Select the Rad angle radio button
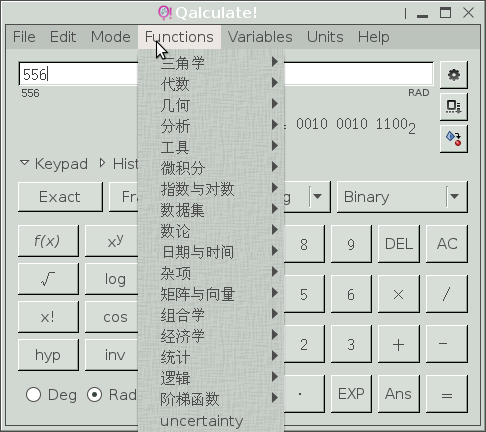486x432 pixels. tap(95, 395)
